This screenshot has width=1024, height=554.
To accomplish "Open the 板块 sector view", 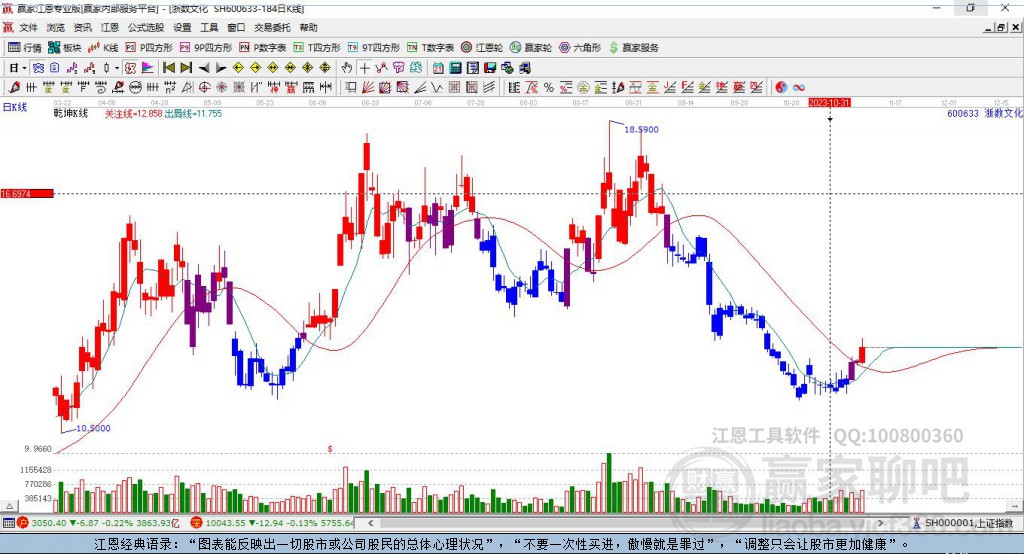I will pyautogui.click(x=65, y=48).
